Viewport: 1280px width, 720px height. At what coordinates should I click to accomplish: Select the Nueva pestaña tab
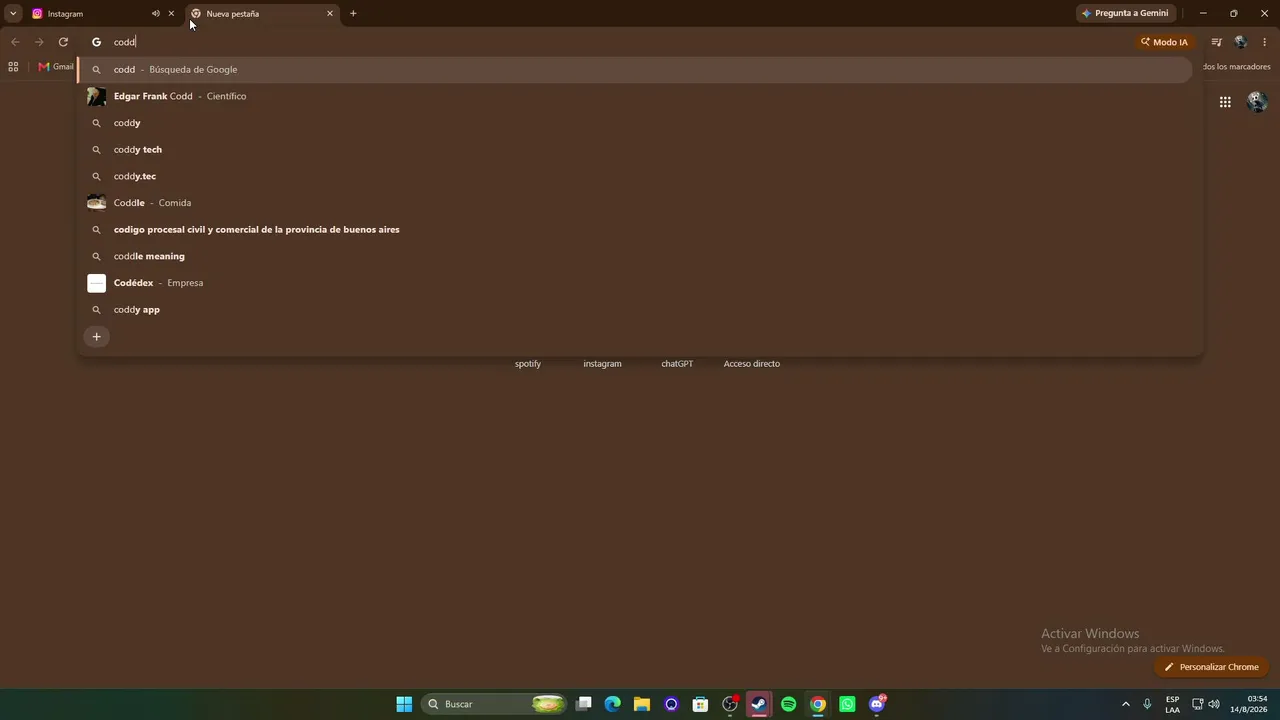260,14
